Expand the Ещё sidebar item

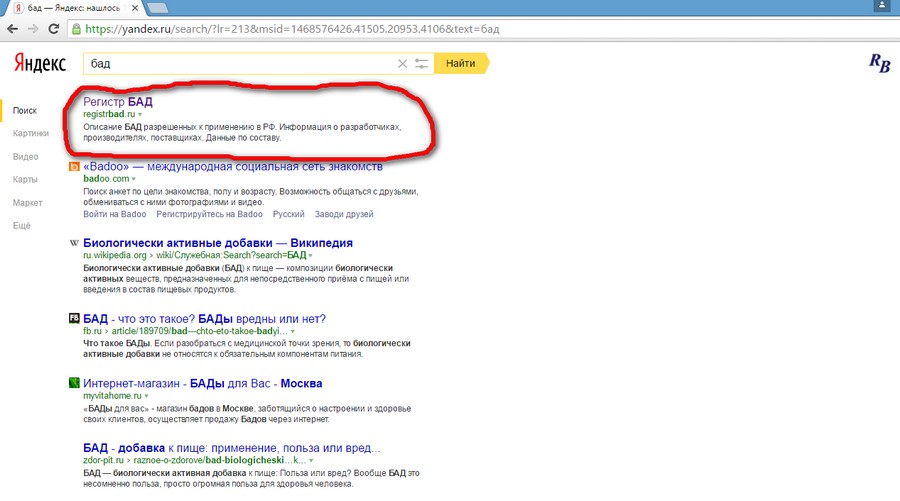(x=22, y=225)
